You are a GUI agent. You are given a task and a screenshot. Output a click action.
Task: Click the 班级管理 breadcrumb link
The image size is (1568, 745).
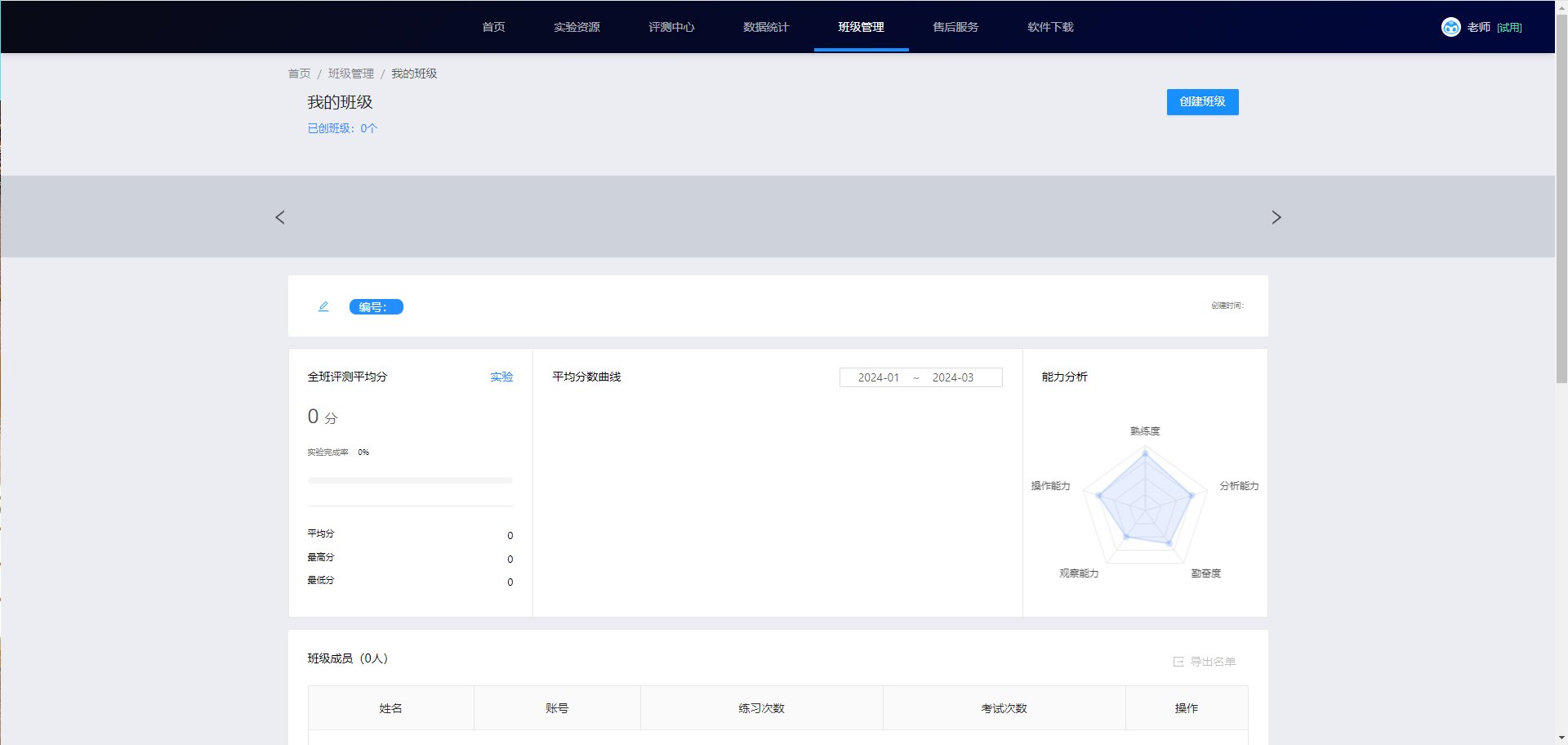click(351, 74)
